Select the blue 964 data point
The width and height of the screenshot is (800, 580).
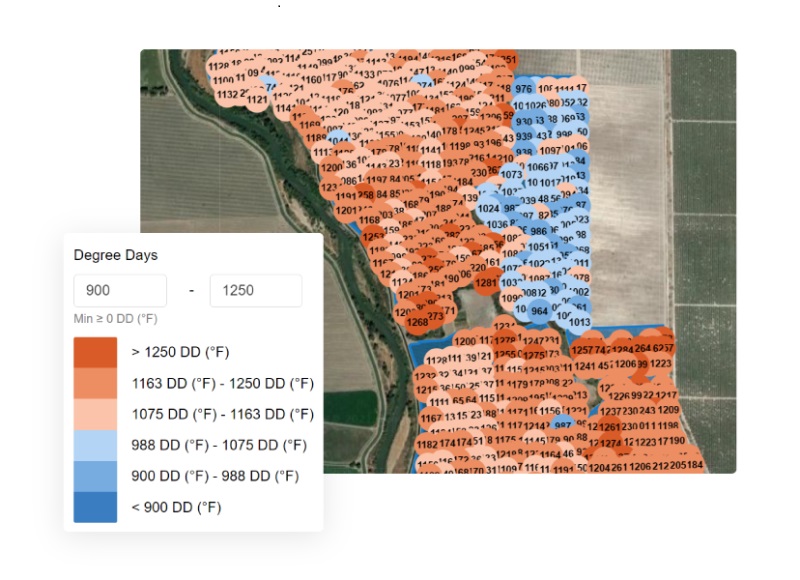539,311
